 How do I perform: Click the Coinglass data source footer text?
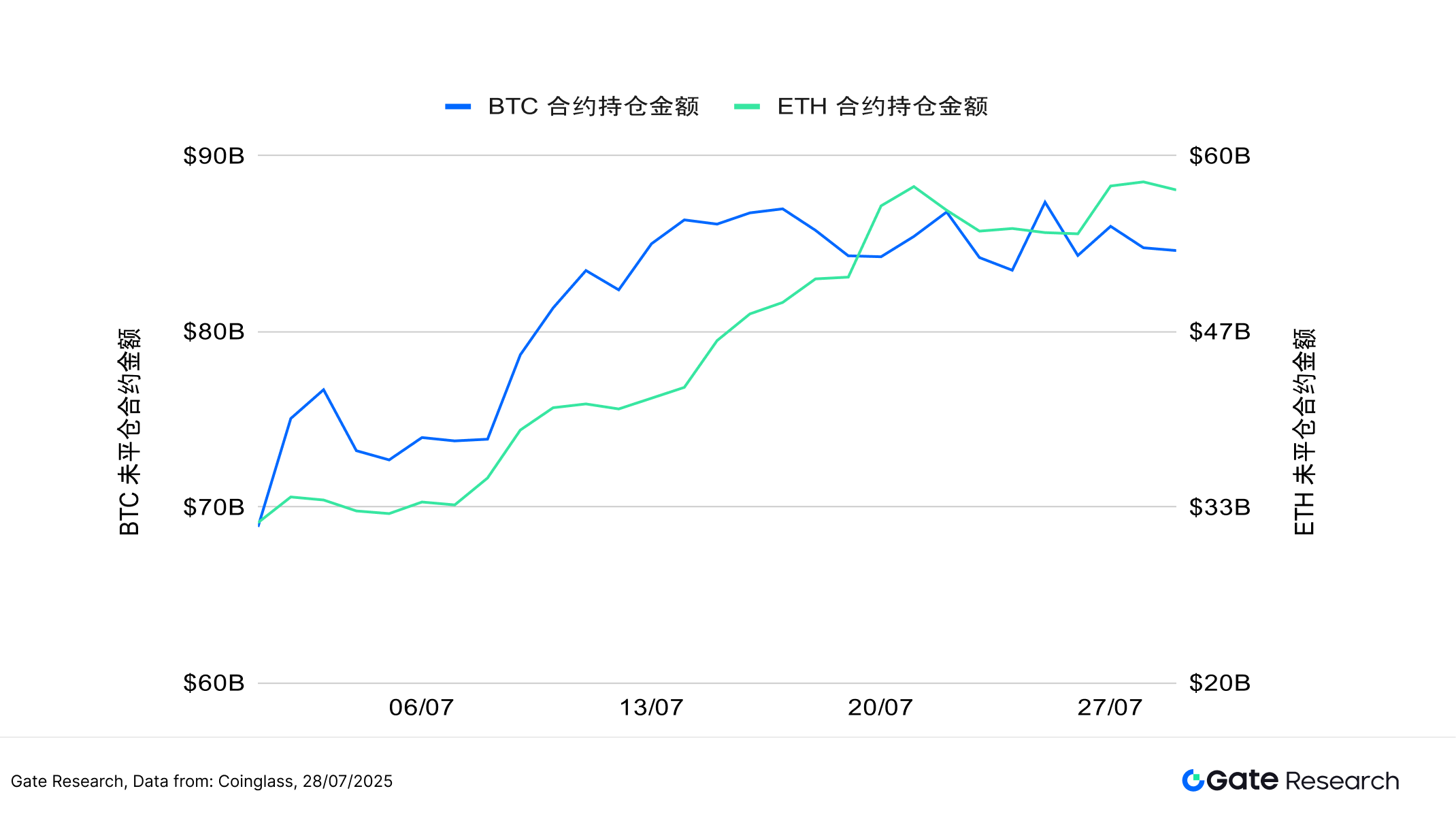coord(201,781)
